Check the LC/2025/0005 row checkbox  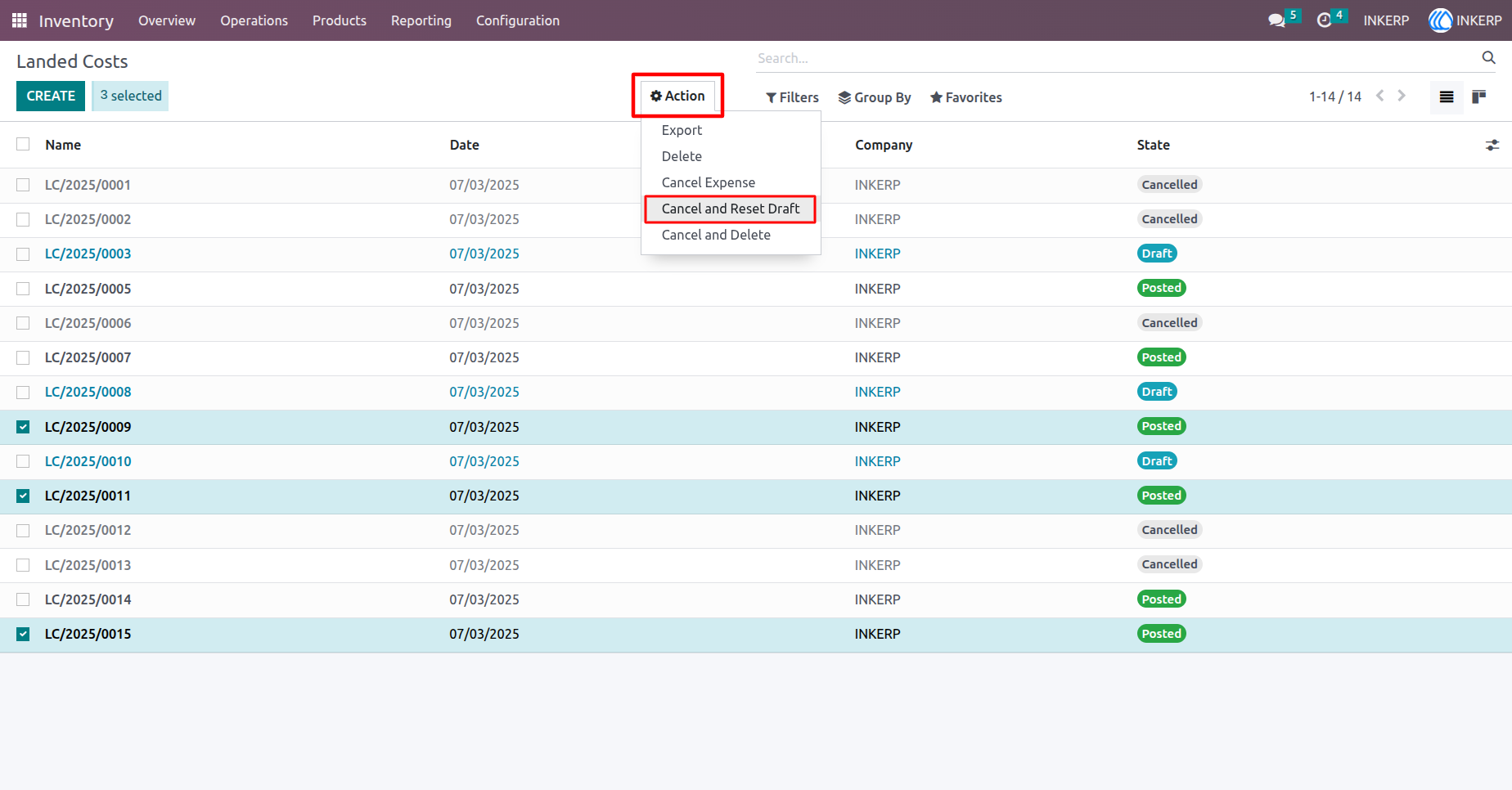click(23, 289)
